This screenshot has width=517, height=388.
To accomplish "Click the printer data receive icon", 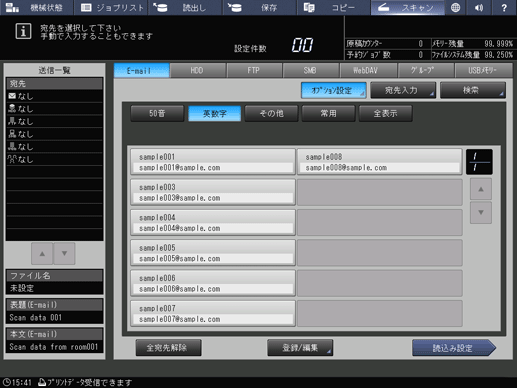I will pyautogui.click(x=42, y=382).
